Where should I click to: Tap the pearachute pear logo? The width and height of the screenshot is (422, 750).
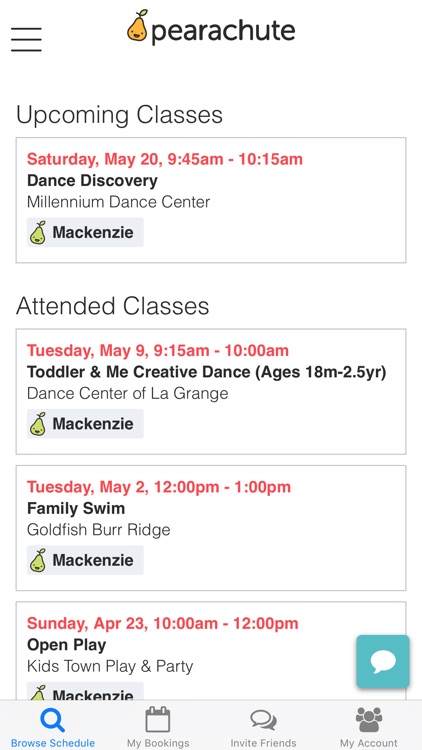(138, 26)
